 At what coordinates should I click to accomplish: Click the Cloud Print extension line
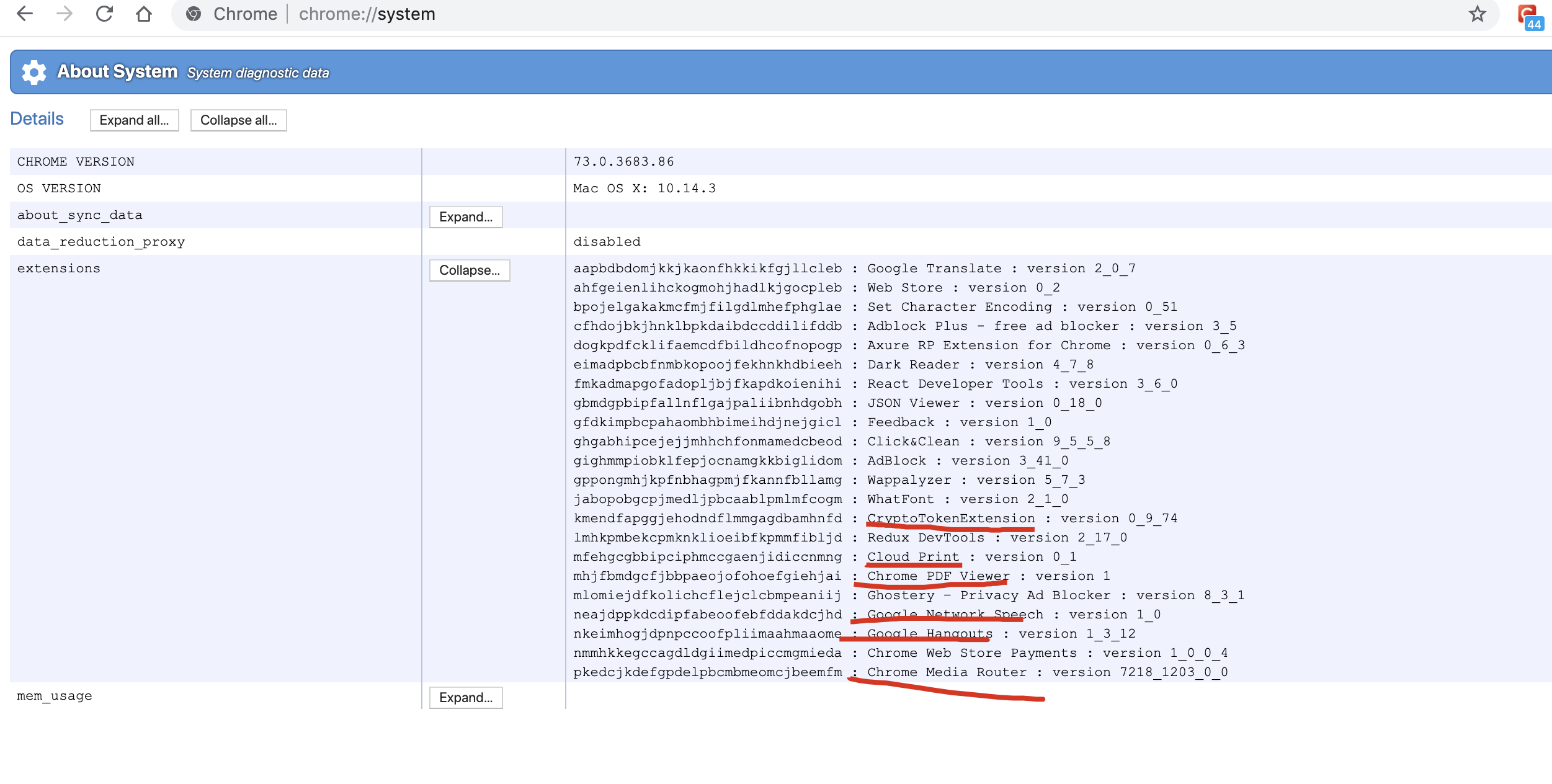[x=825, y=557]
